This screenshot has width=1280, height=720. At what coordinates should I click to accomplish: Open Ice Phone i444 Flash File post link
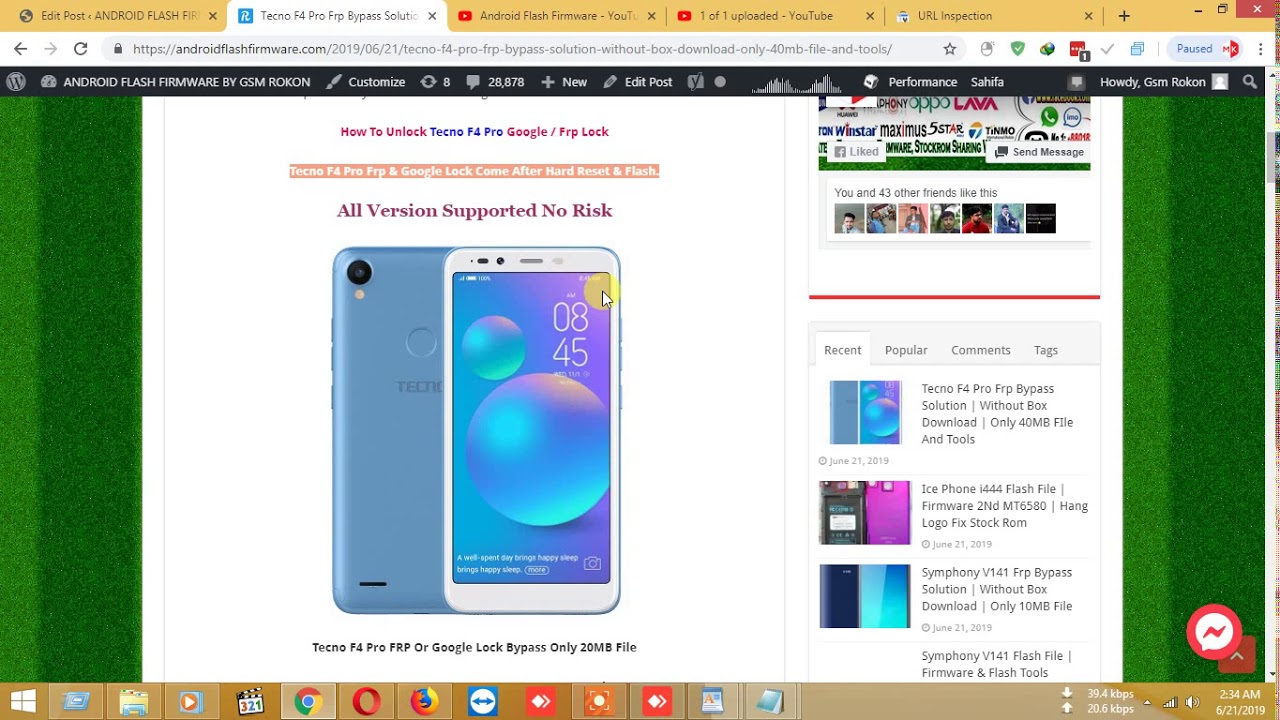pyautogui.click(x=1004, y=506)
